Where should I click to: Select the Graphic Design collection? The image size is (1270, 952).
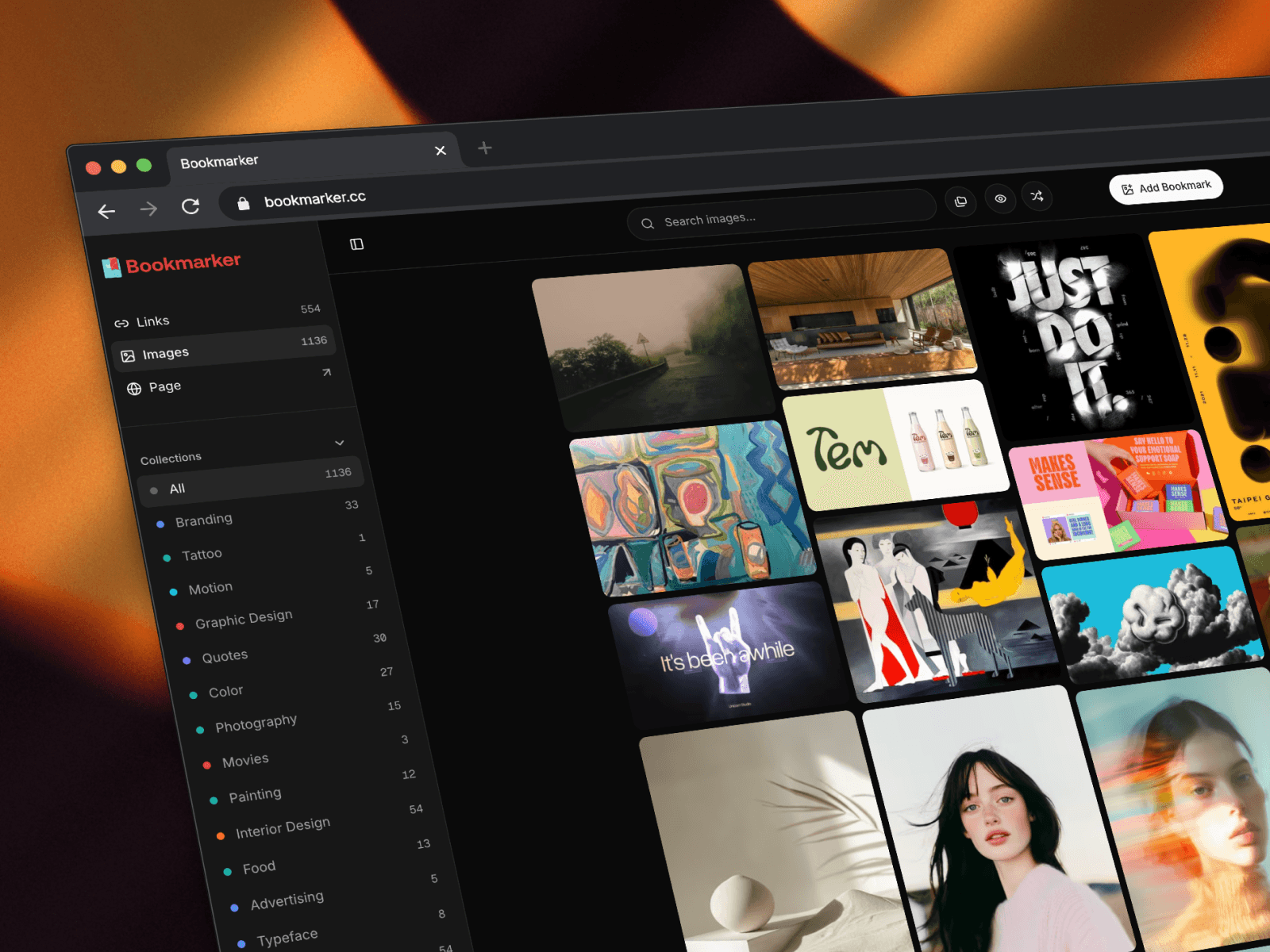(x=244, y=619)
